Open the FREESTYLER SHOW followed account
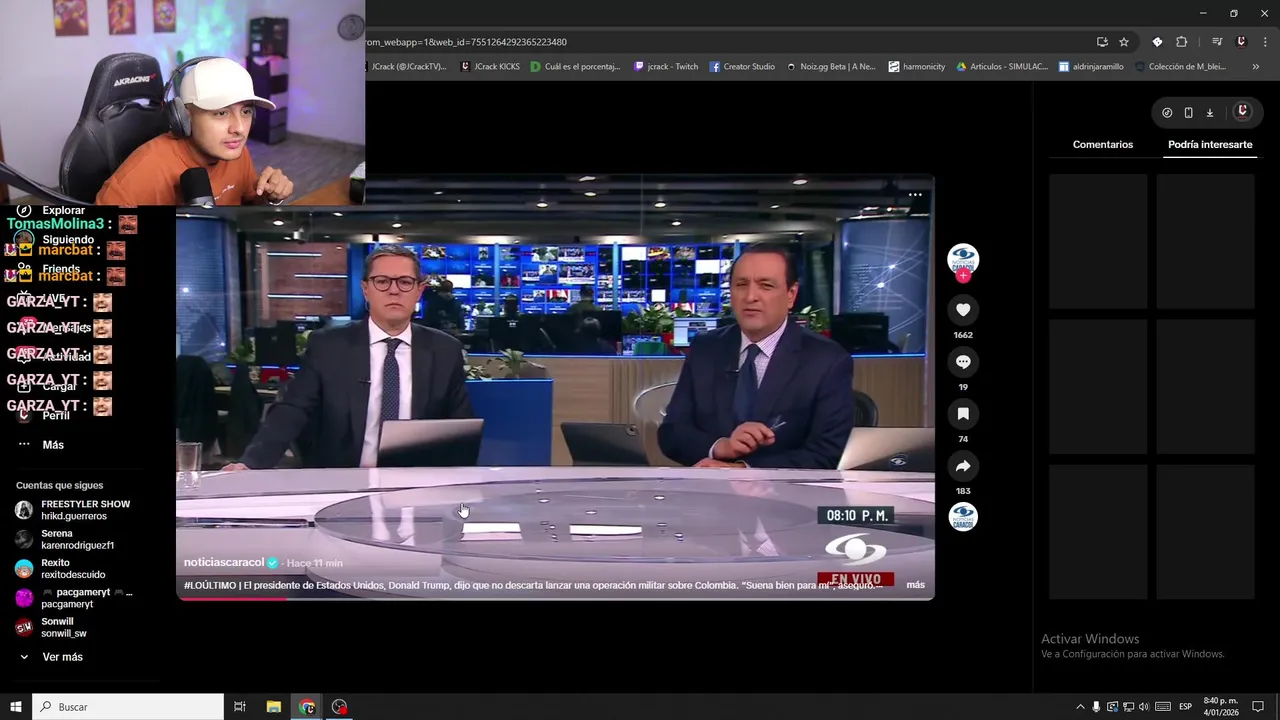This screenshot has width=1280, height=720. pyautogui.click(x=74, y=510)
